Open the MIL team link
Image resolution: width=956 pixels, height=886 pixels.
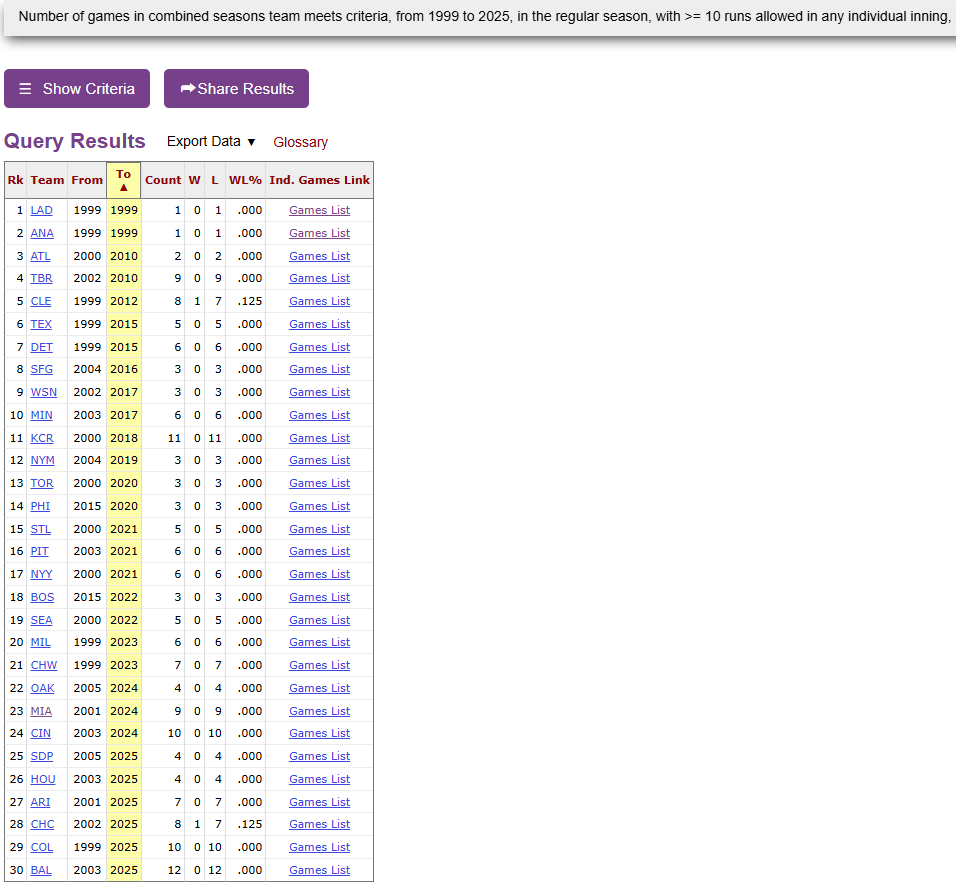click(x=41, y=642)
